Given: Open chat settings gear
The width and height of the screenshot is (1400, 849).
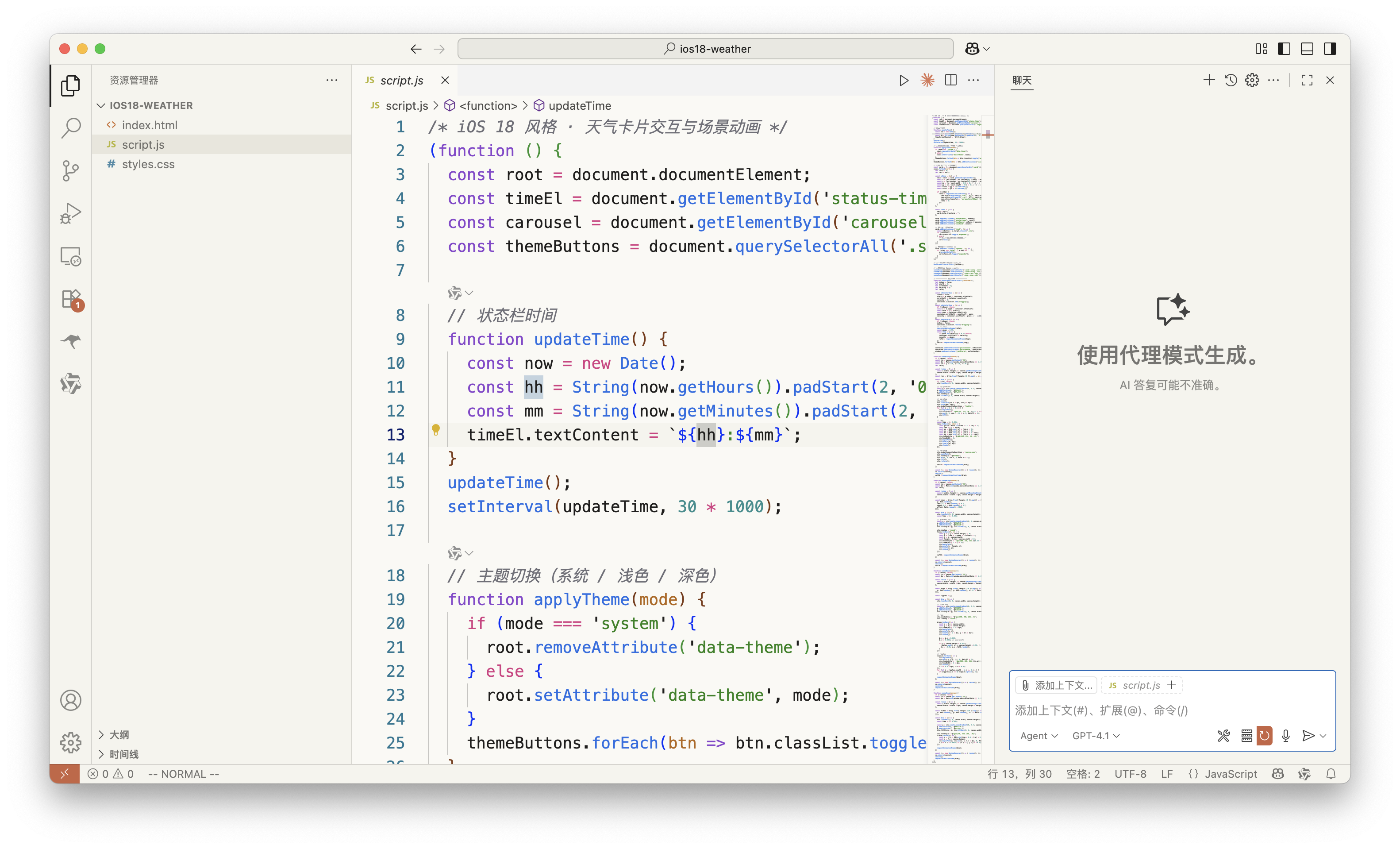Looking at the screenshot, I should [1252, 80].
